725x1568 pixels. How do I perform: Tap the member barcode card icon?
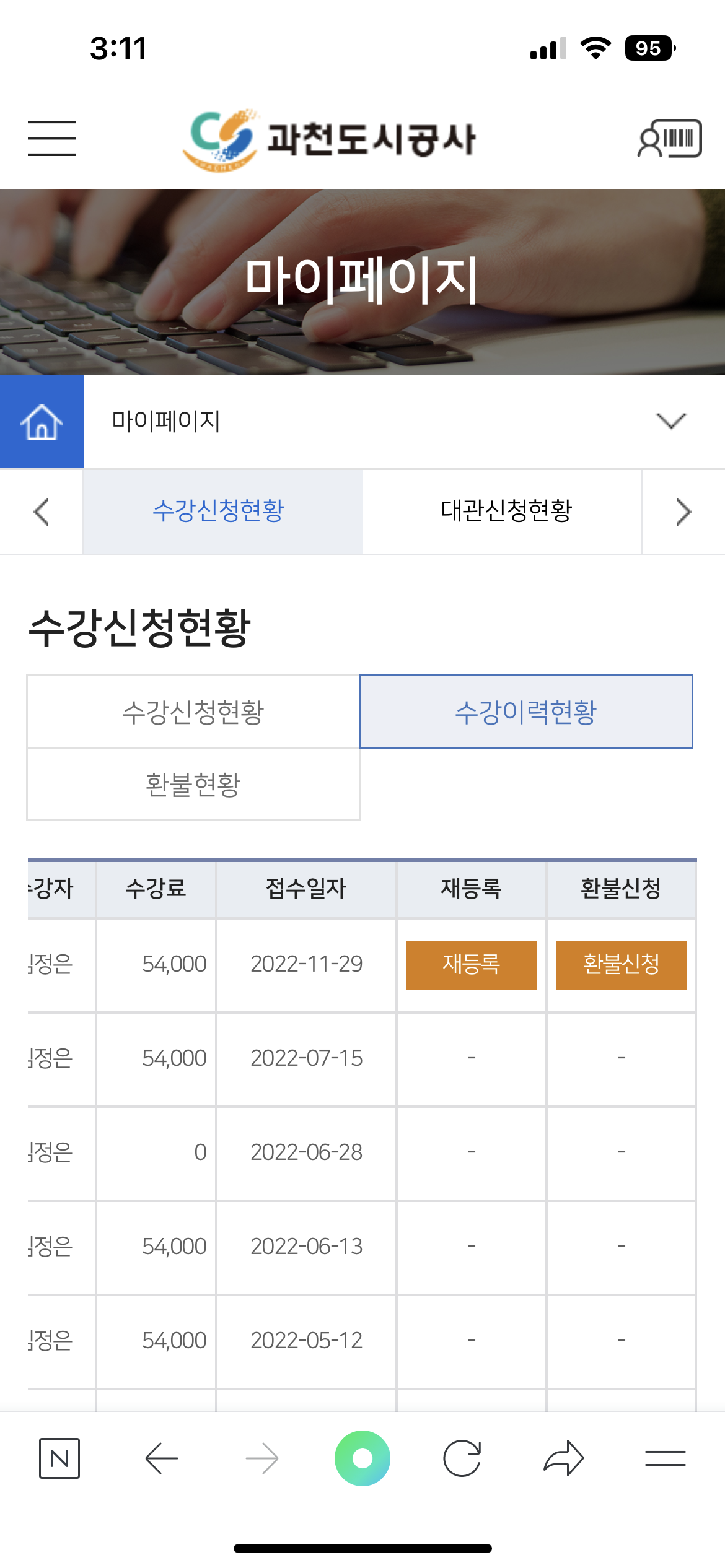point(670,138)
